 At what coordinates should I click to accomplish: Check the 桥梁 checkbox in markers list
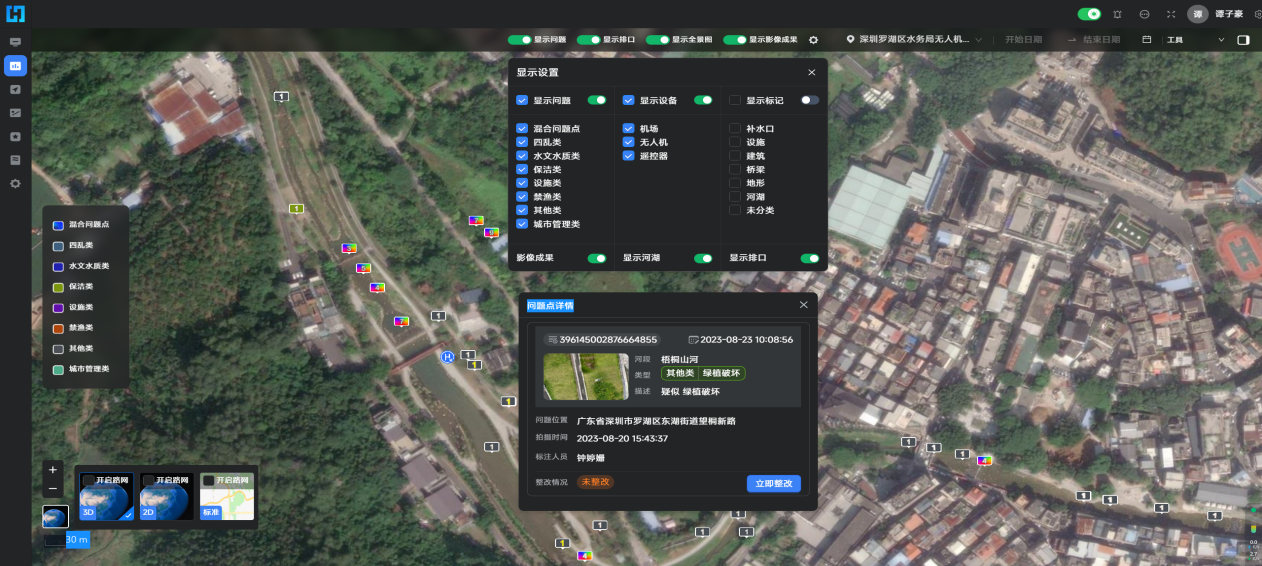(735, 170)
